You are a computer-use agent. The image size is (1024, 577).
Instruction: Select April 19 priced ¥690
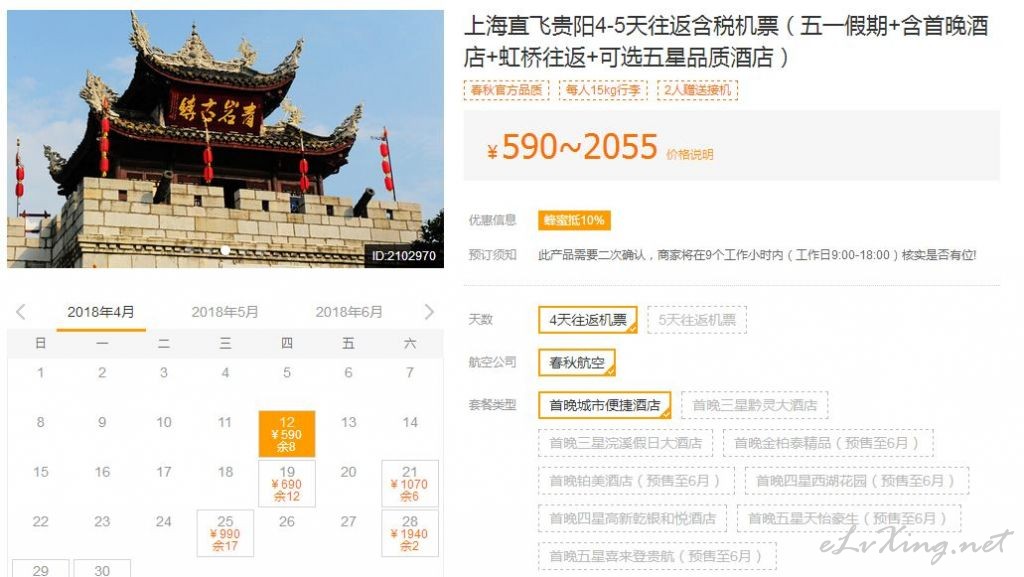(287, 484)
